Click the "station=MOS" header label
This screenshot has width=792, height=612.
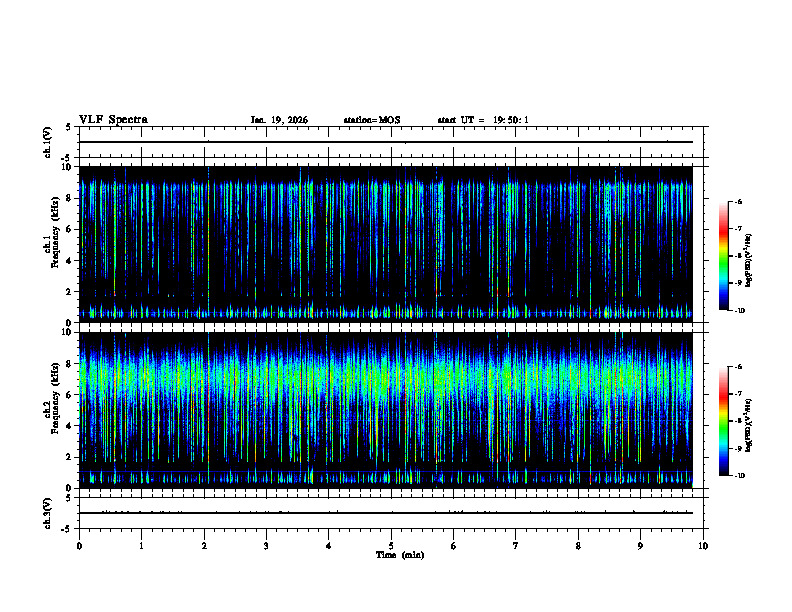(372, 120)
